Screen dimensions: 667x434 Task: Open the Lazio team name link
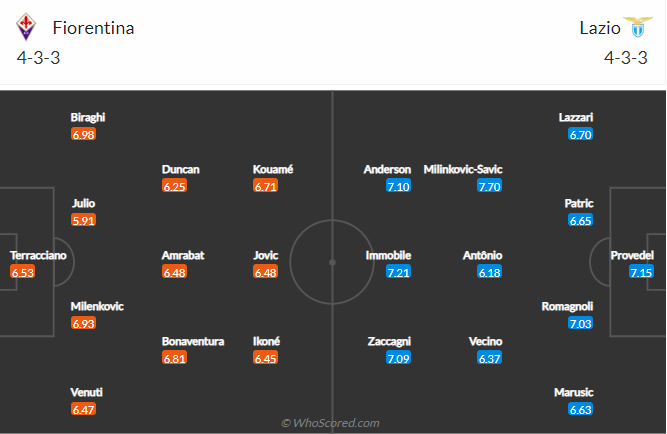click(600, 28)
